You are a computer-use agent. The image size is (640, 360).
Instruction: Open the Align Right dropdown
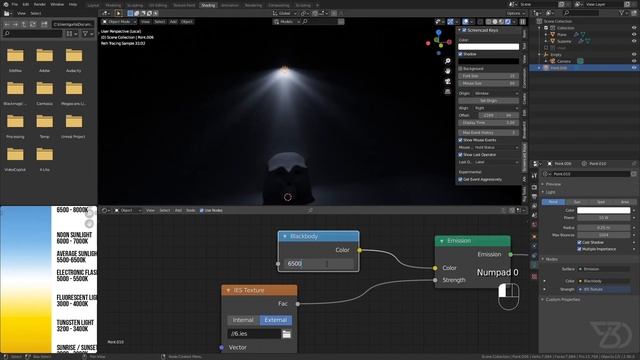click(x=496, y=108)
